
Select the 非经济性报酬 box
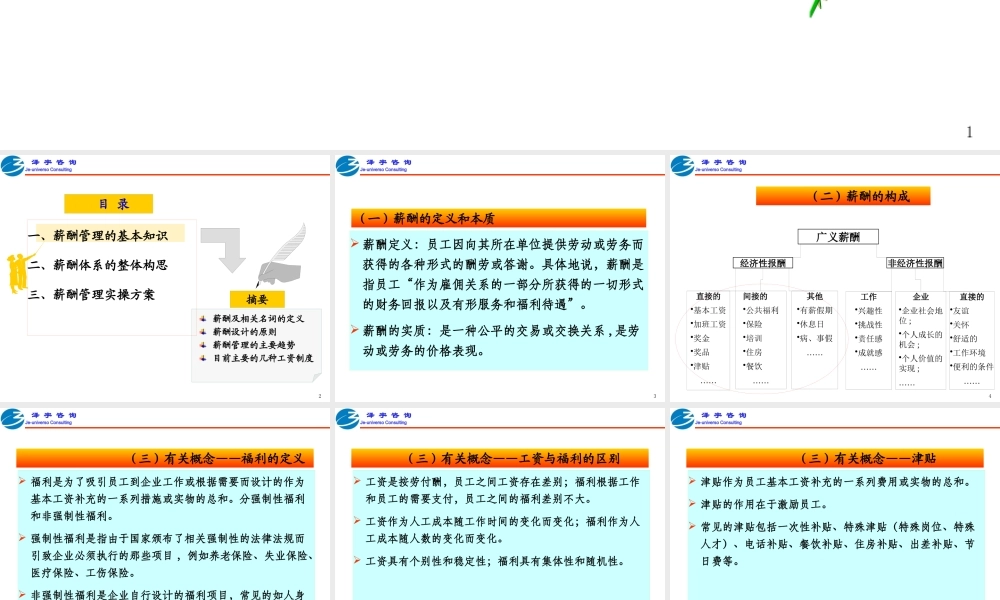point(915,263)
